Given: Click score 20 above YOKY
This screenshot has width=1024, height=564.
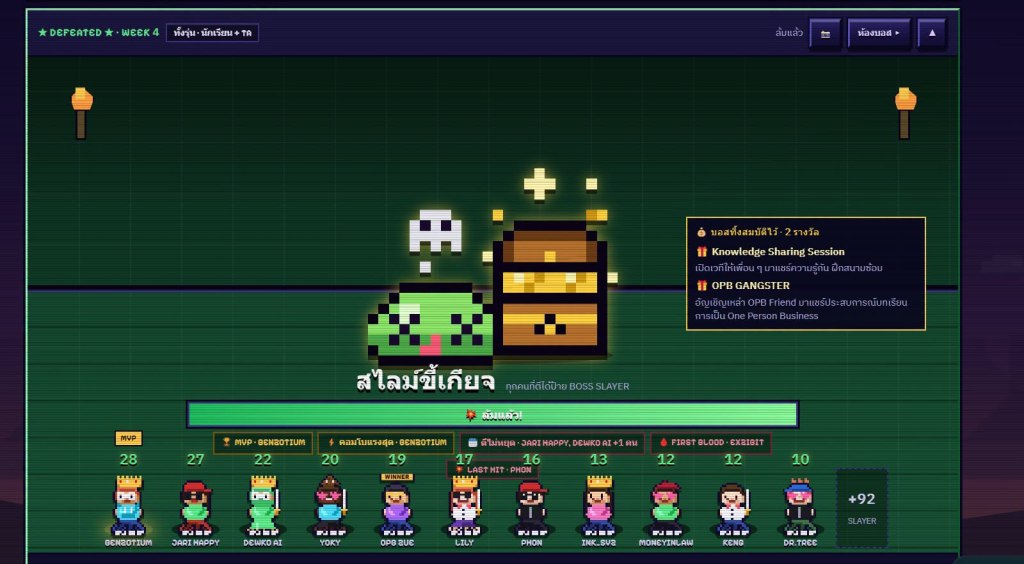Looking at the screenshot, I should pos(330,460).
